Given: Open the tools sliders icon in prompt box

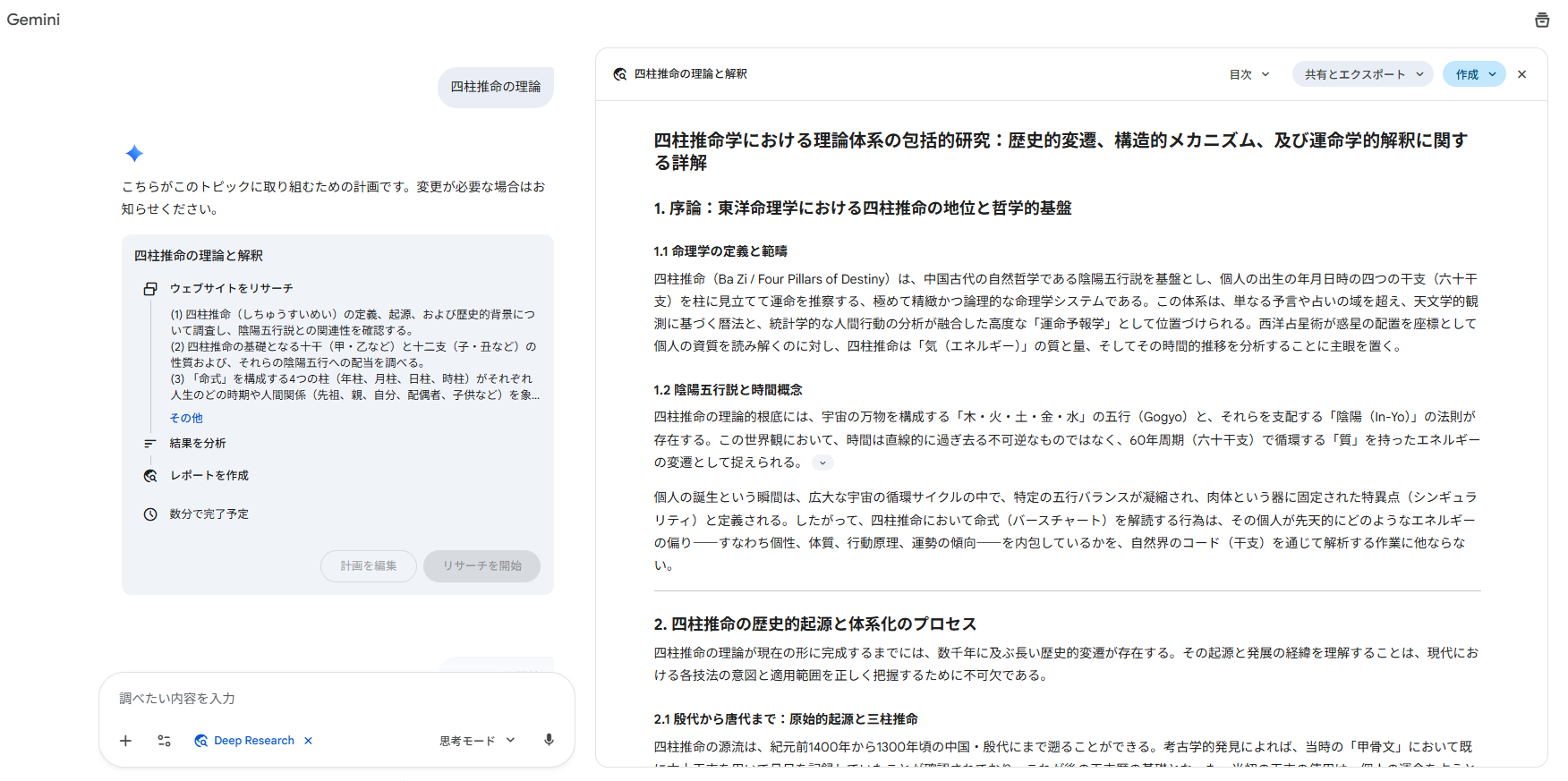Looking at the screenshot, I should point(165,741).
